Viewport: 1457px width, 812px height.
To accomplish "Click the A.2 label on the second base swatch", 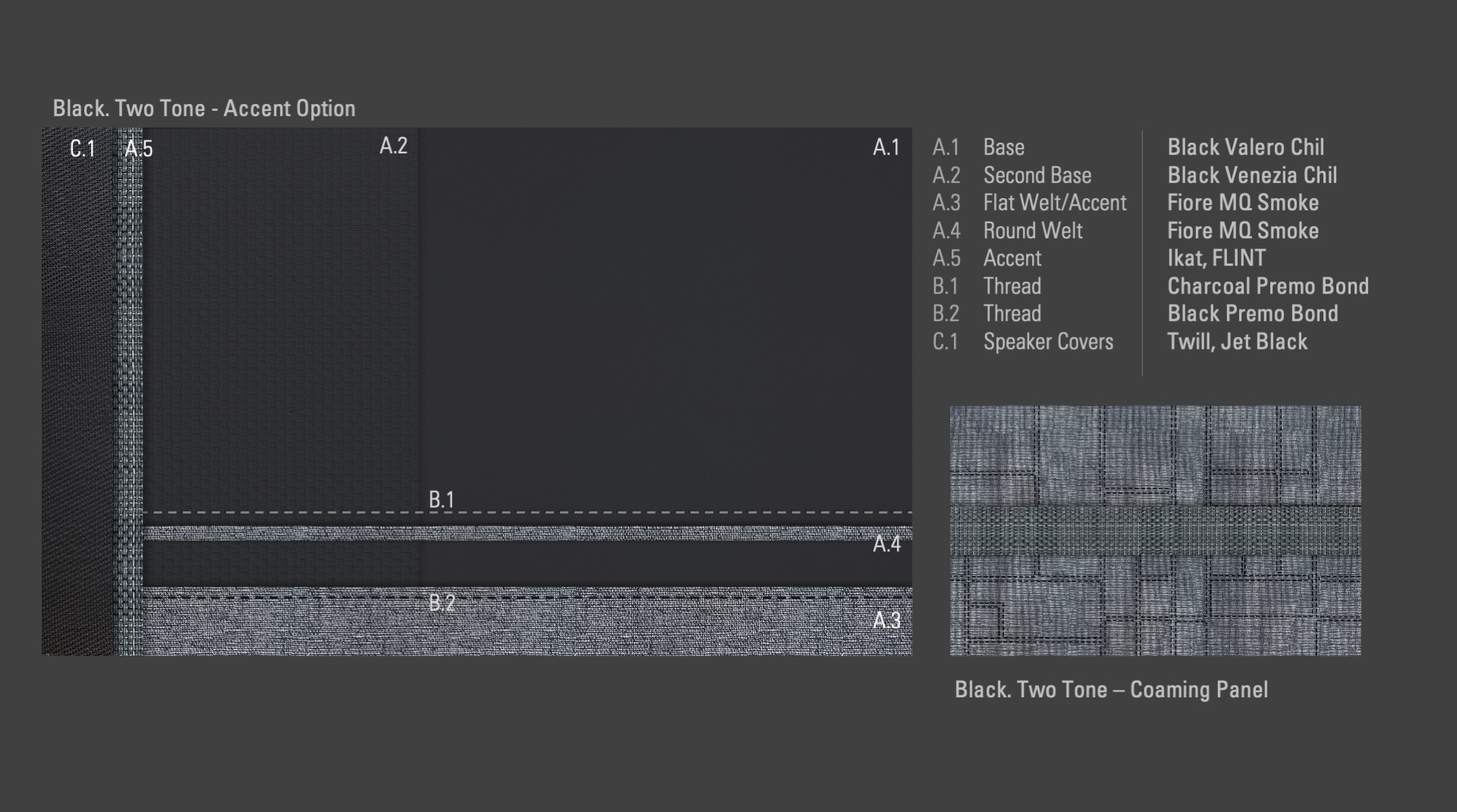I will pos(393,146).
